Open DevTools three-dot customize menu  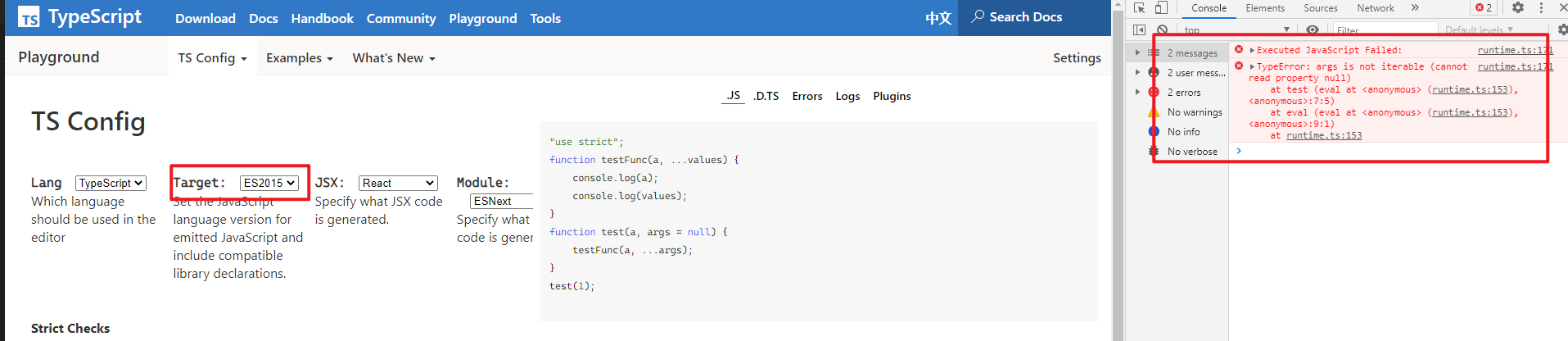point(1541,8)
